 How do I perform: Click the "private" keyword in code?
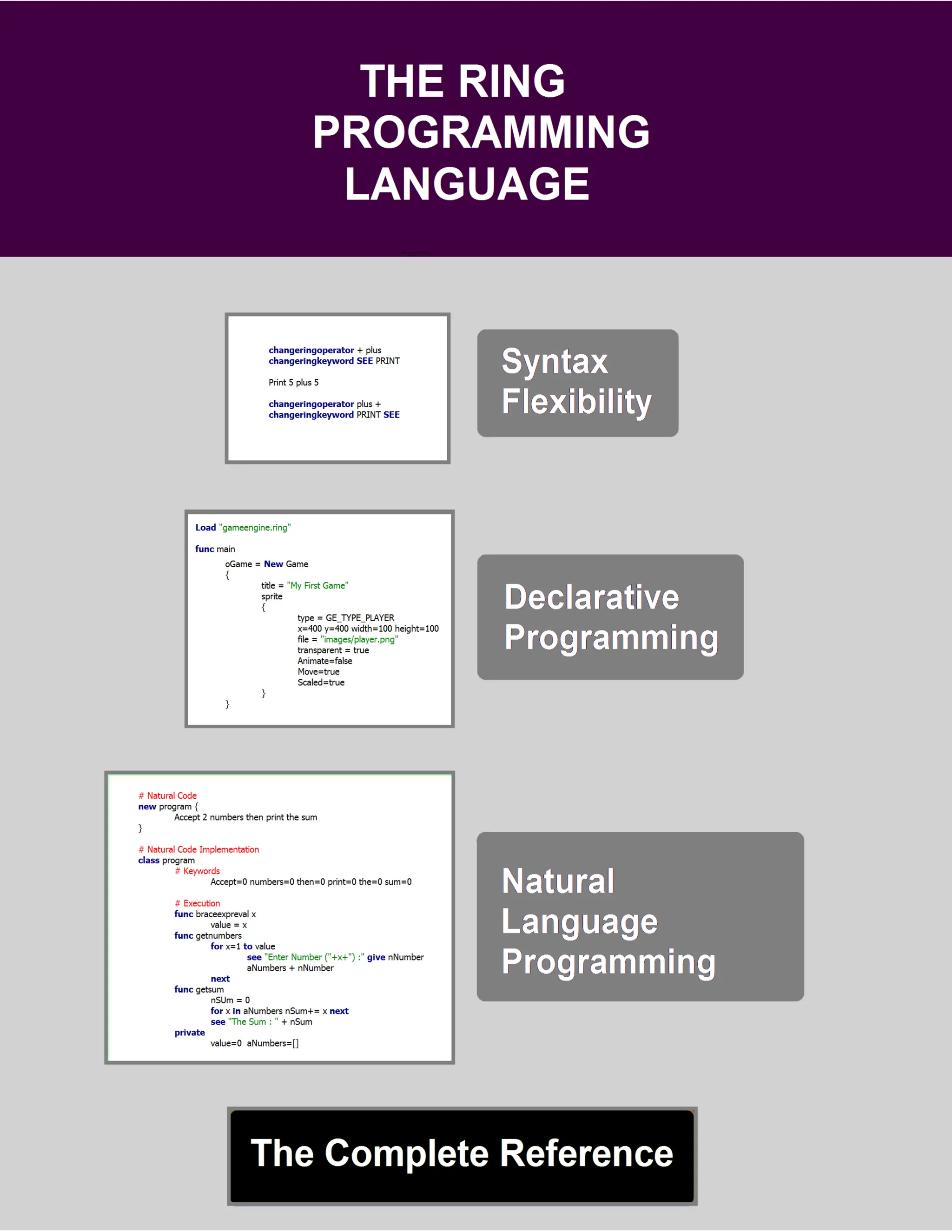[x=190, y=1032]
